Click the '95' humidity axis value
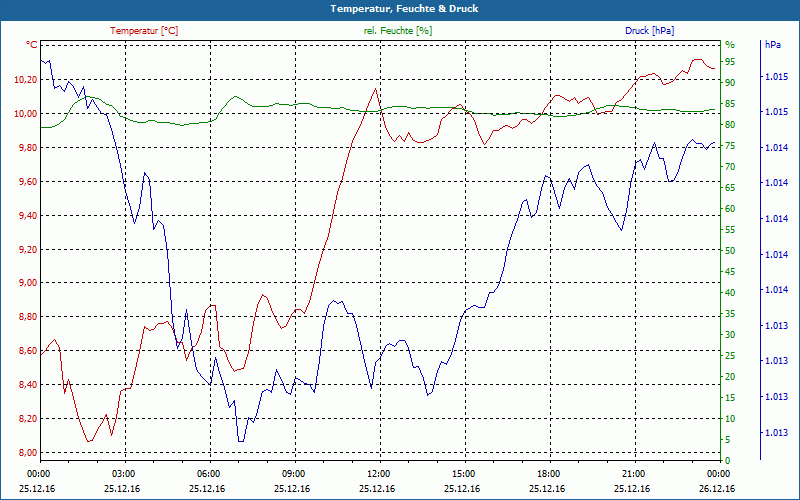Image resolution: width=800 pixels, height=500 pixels. pyautogui.click(x=730, y=62)
